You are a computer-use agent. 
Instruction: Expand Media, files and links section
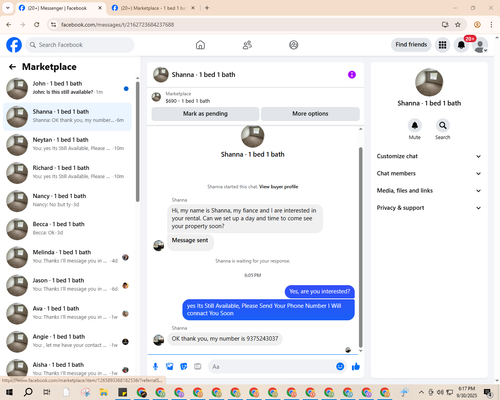point(429,191)
